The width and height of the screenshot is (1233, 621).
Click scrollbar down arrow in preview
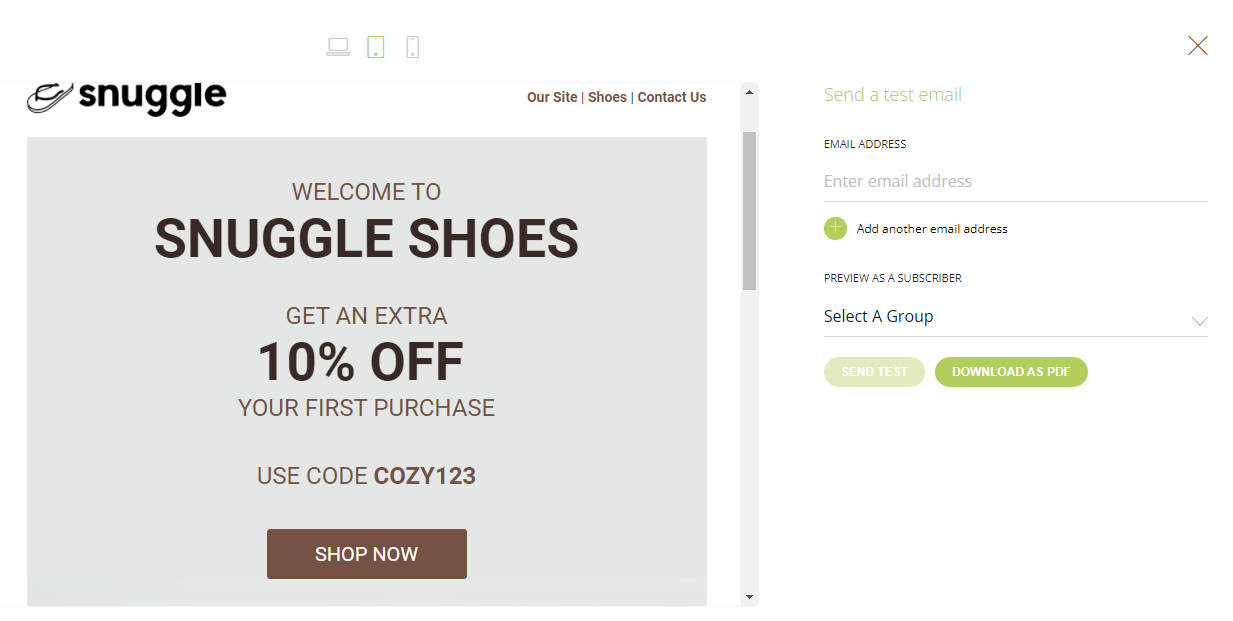pos(749,596)
